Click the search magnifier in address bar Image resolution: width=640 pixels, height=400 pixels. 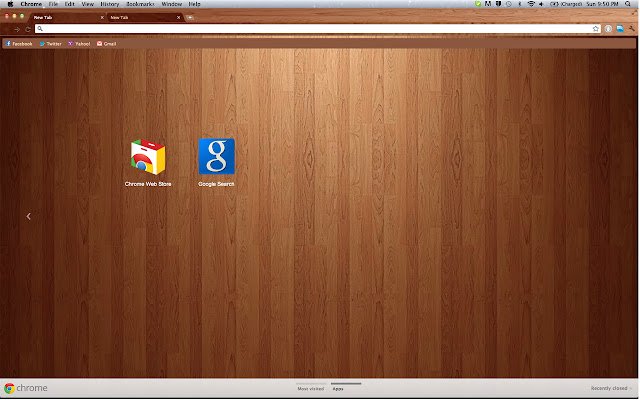pyautogui.click(x=40, y=29)
